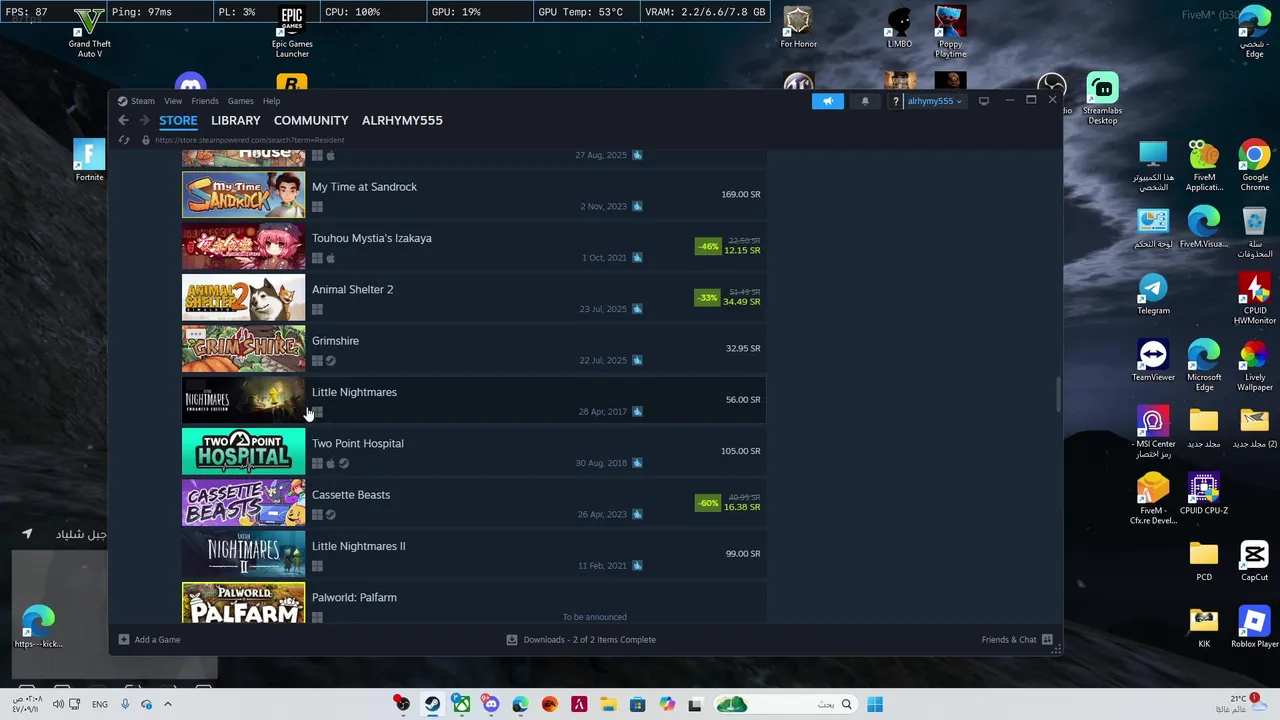Click the Grimshire capsule thumbnail

(243, 349)
